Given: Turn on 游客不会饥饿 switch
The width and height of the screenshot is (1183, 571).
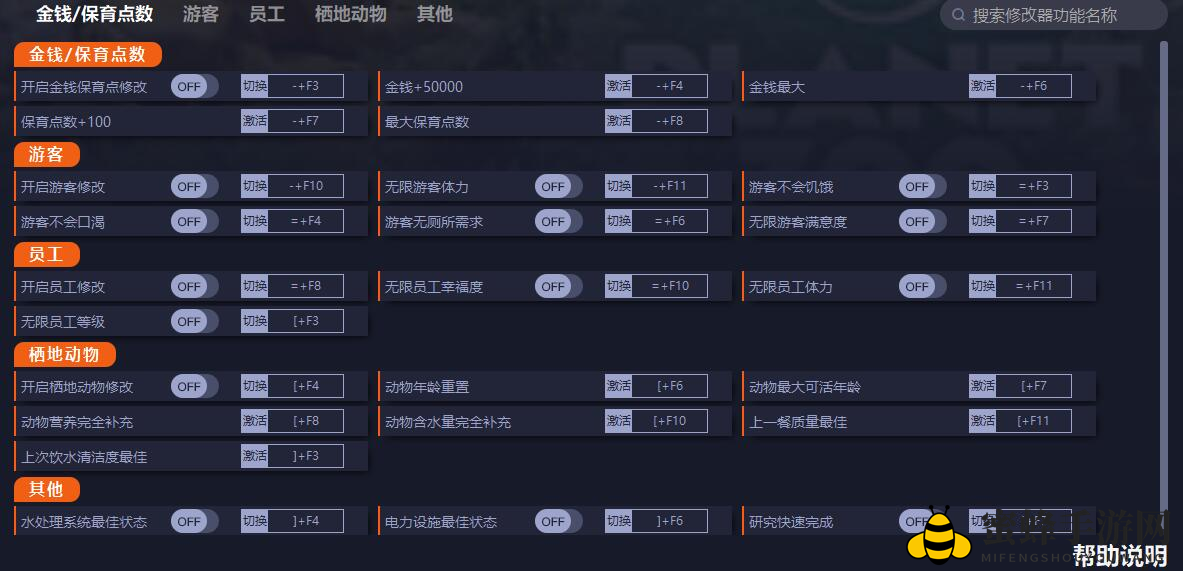Looking at the screenshot, I should pos(922,186).
